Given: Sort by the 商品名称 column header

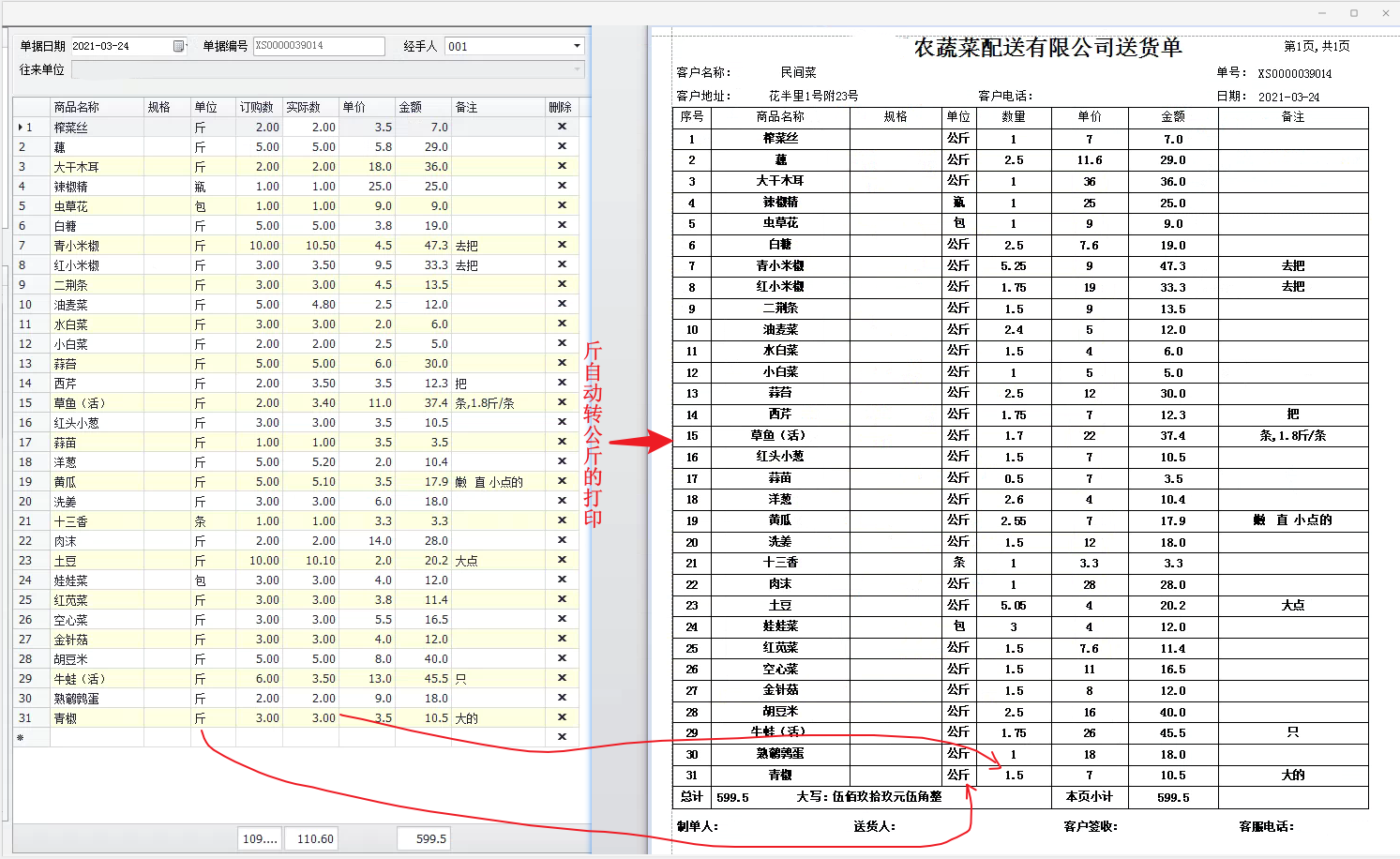Looking at the screenshot, I should [x=97, y=107].
